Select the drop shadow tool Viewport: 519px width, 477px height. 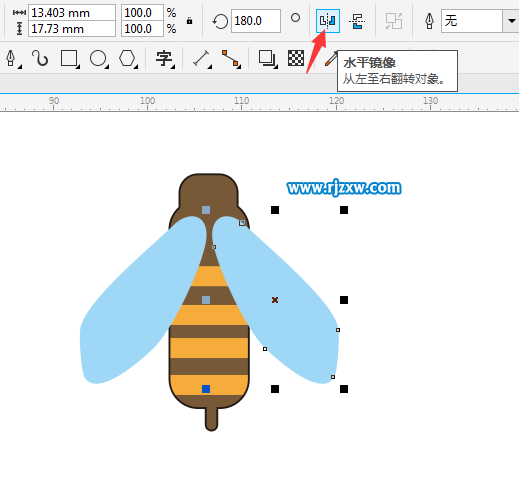(267, 59)
